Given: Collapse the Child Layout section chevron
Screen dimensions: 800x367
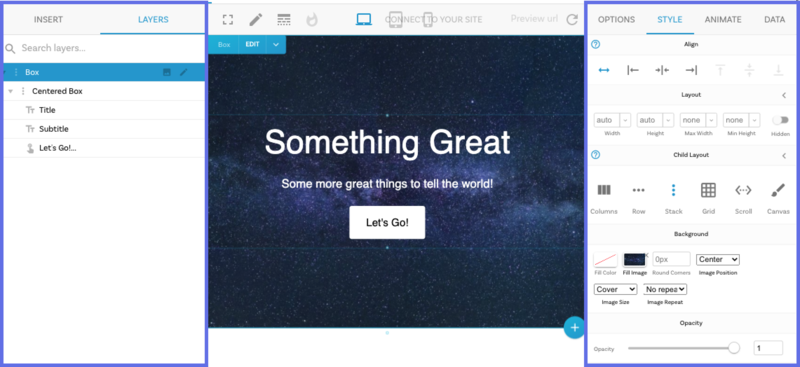Looking at the screenshot, I should click(x=784, y=156).
